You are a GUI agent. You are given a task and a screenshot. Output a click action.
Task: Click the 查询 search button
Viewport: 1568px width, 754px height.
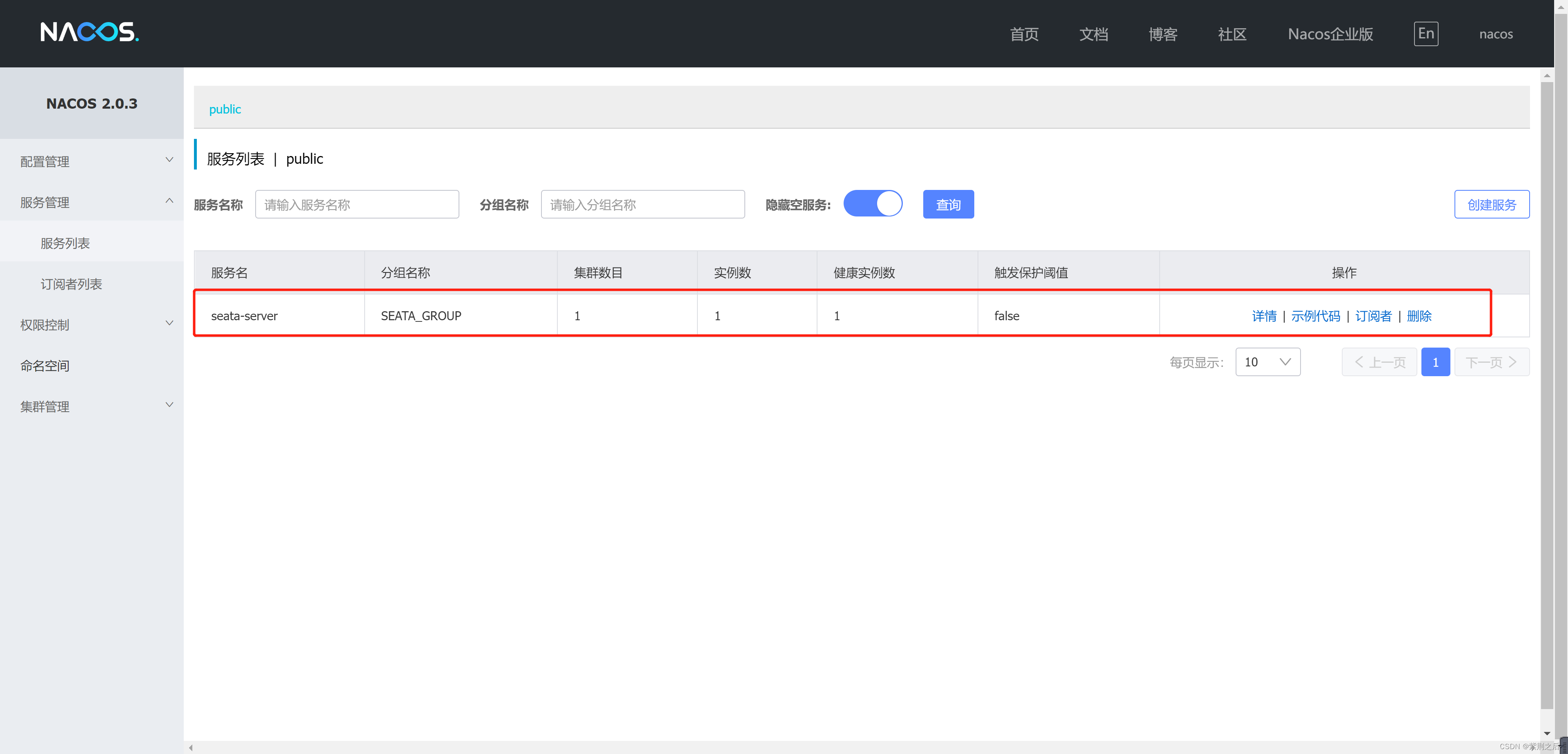[x=948, y=205]
